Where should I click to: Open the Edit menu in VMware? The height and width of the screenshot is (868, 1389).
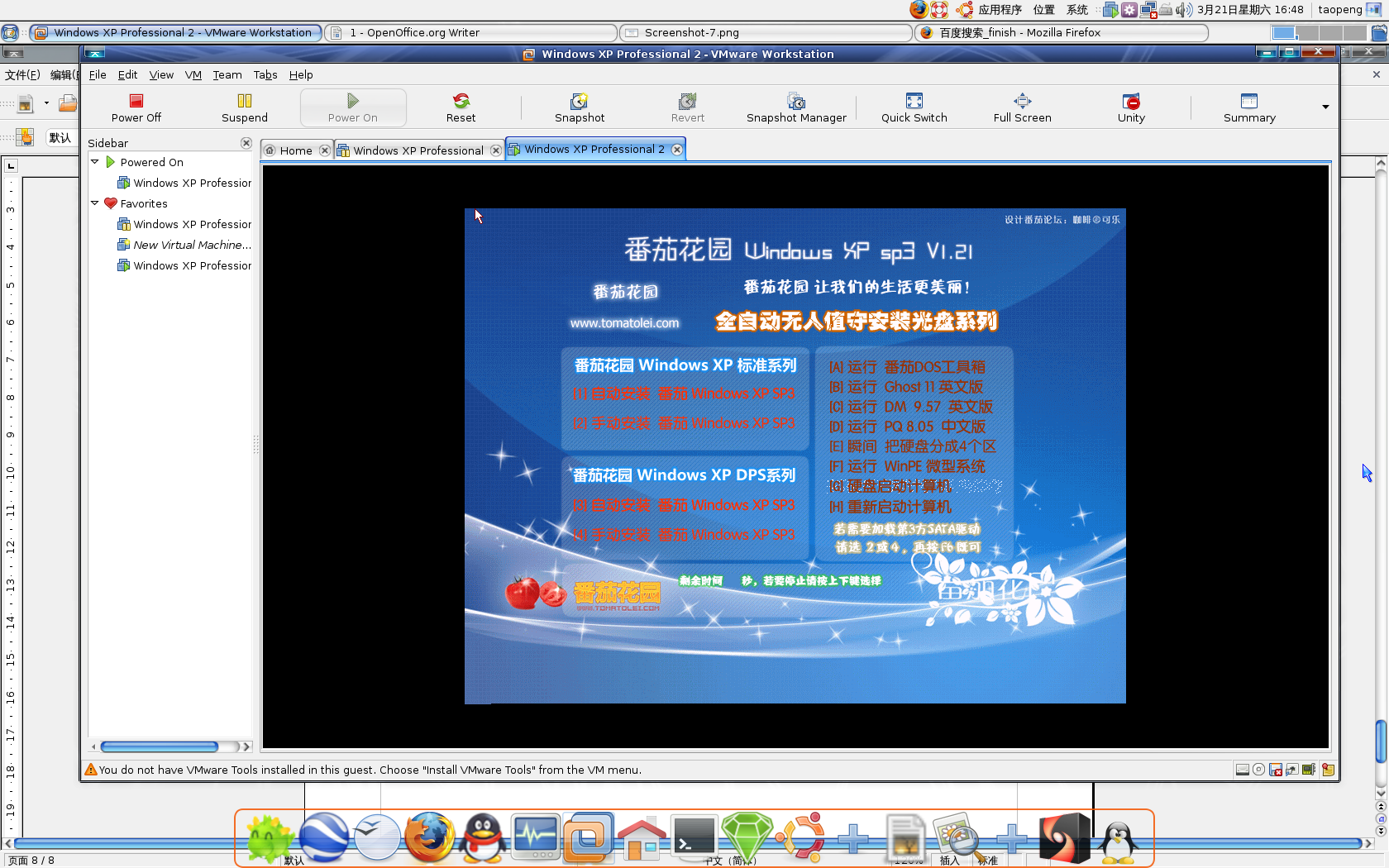click(x=127, y=74)
